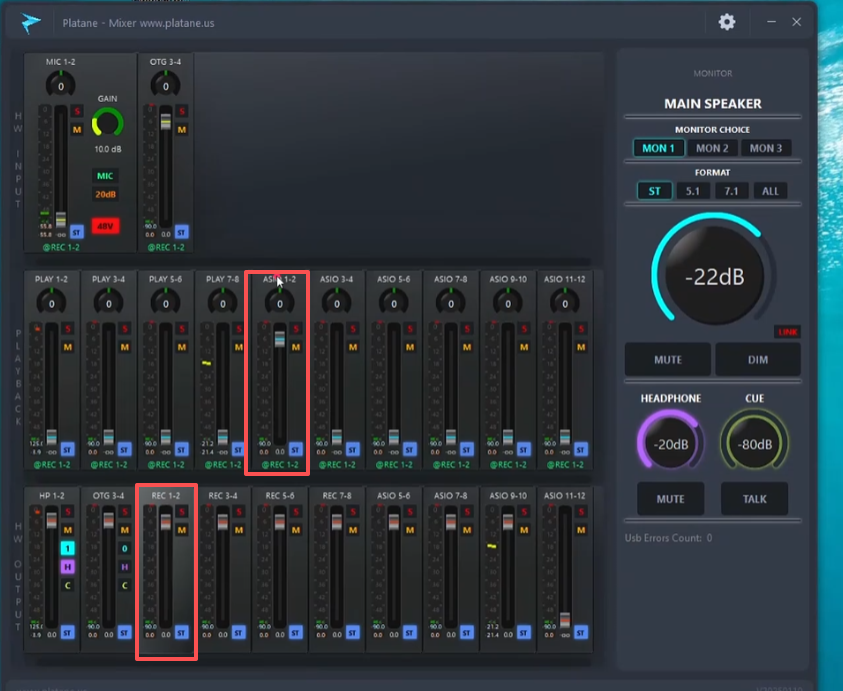Click the REC 1-2 output fader handle
Screen dimensions: 843x691
point(165,523)
